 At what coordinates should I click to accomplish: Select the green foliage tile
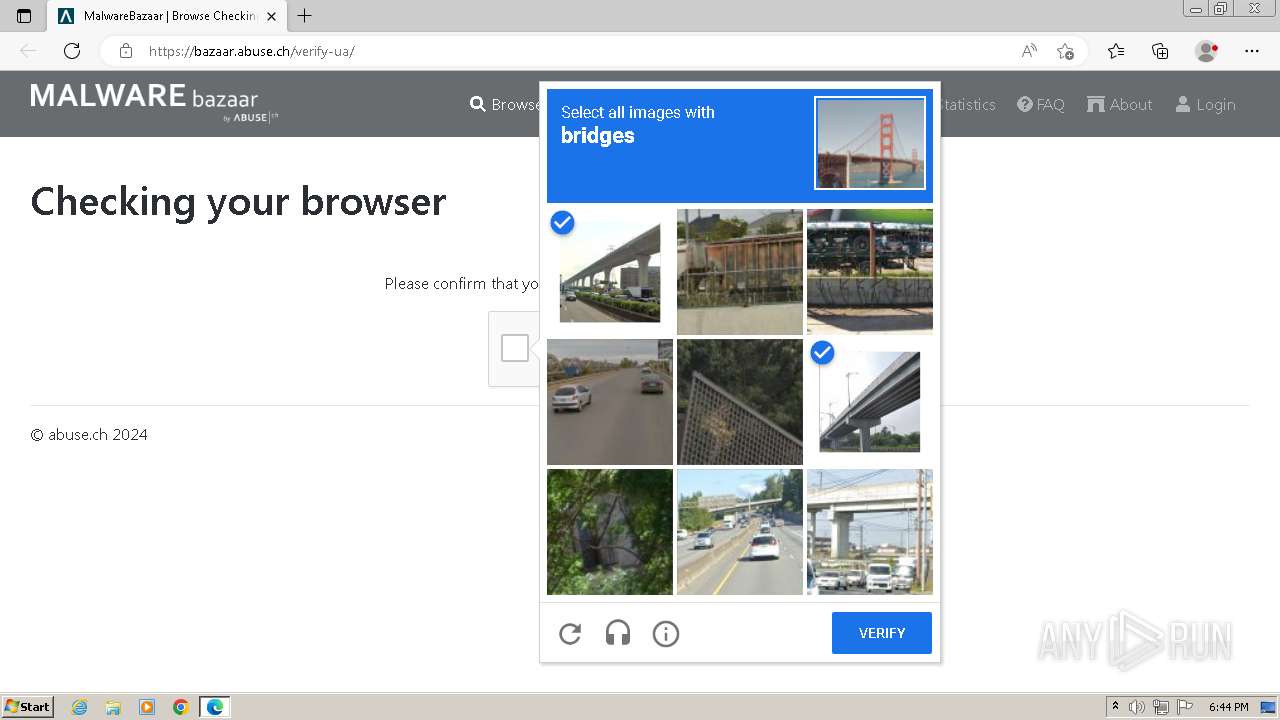(x=610, y=532)
